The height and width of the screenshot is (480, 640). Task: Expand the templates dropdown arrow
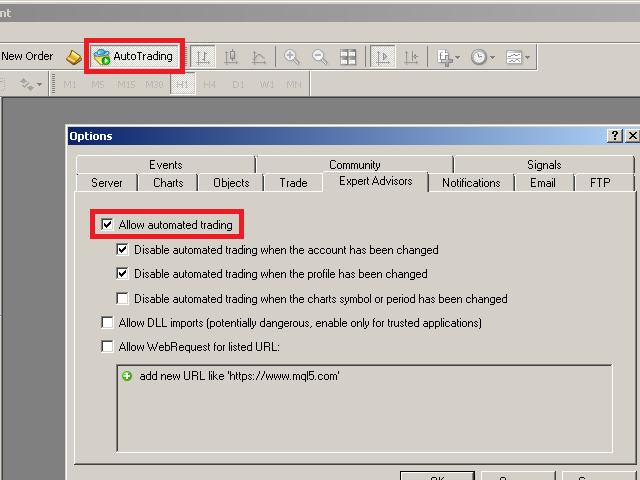527,57
